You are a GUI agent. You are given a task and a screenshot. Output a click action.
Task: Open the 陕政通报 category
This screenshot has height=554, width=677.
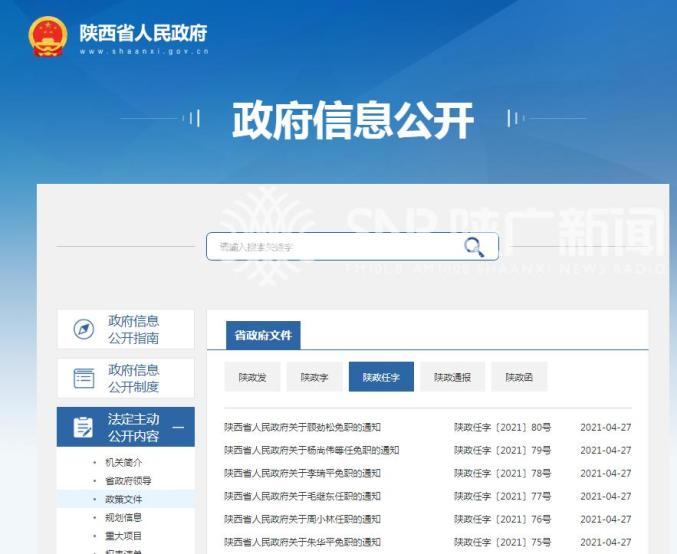click(x=452, y=377)
